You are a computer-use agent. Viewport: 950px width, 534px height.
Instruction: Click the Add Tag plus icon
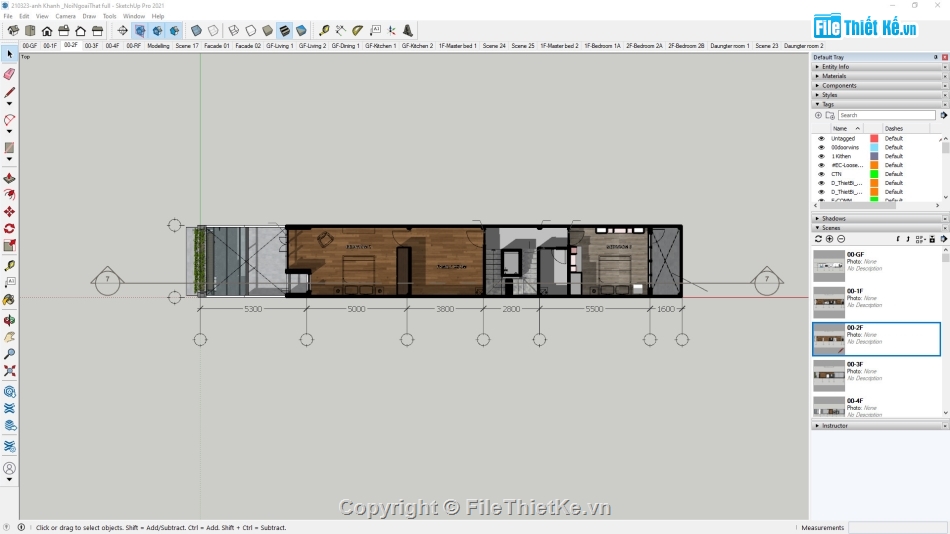(819, 115)
